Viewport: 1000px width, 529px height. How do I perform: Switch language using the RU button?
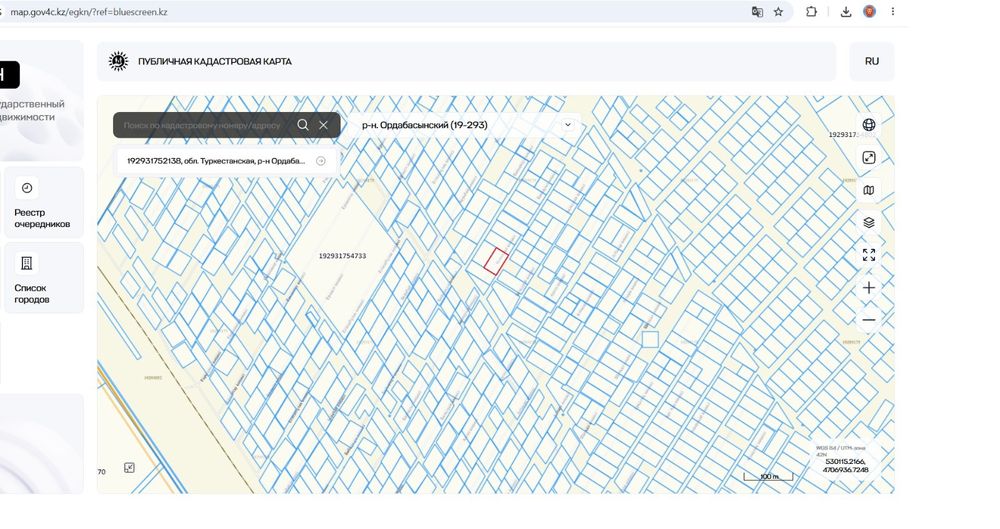(x=872, y=61)
